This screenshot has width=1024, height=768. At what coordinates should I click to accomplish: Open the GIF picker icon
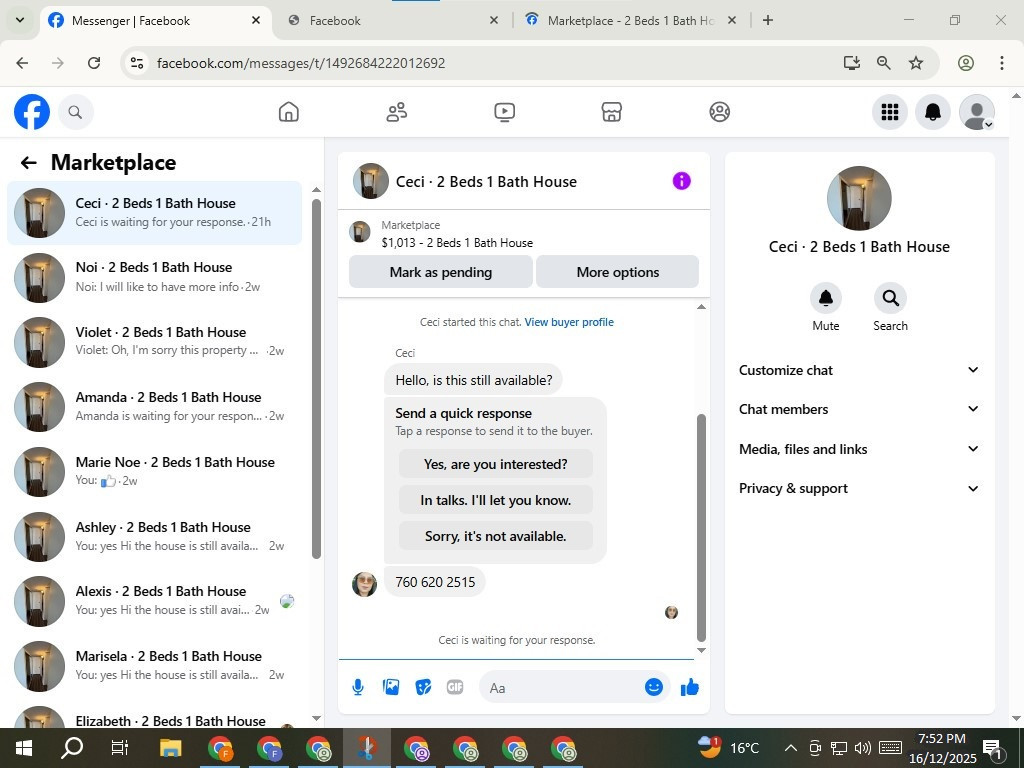(x=455, y=687)
